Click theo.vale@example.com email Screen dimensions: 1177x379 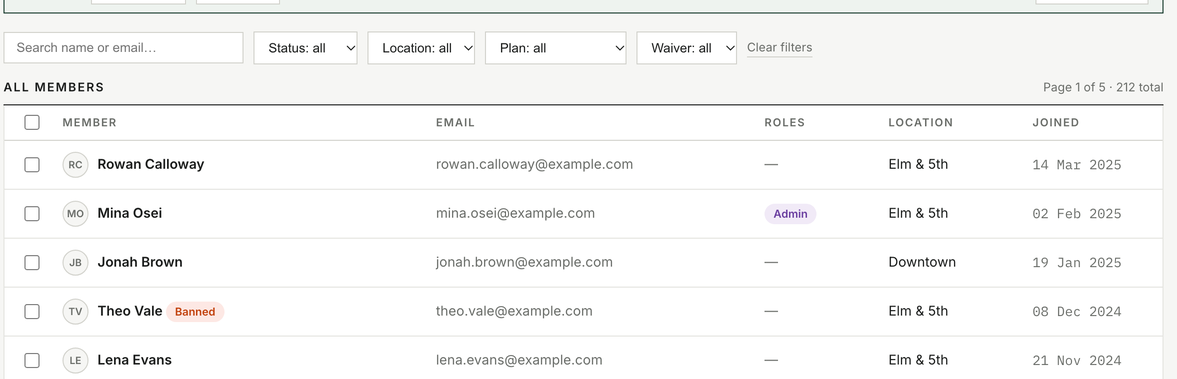coord(514,311)
